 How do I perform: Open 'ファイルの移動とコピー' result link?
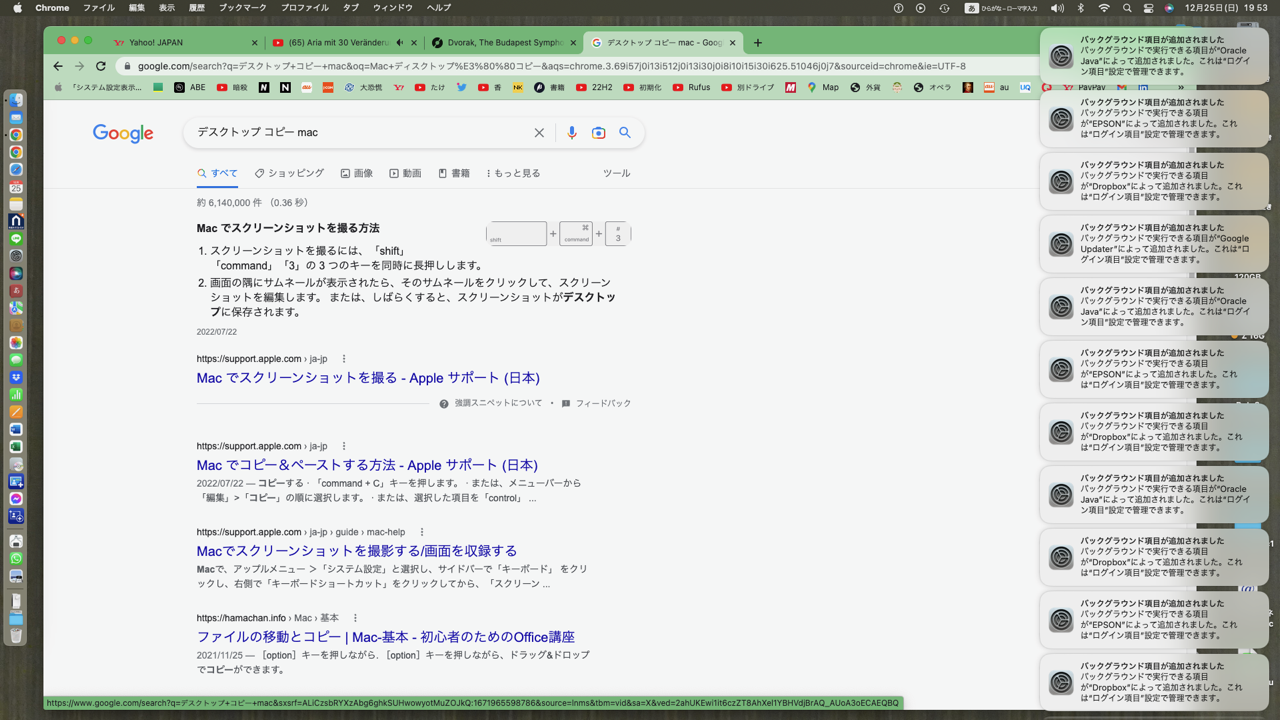coord(385,637)
